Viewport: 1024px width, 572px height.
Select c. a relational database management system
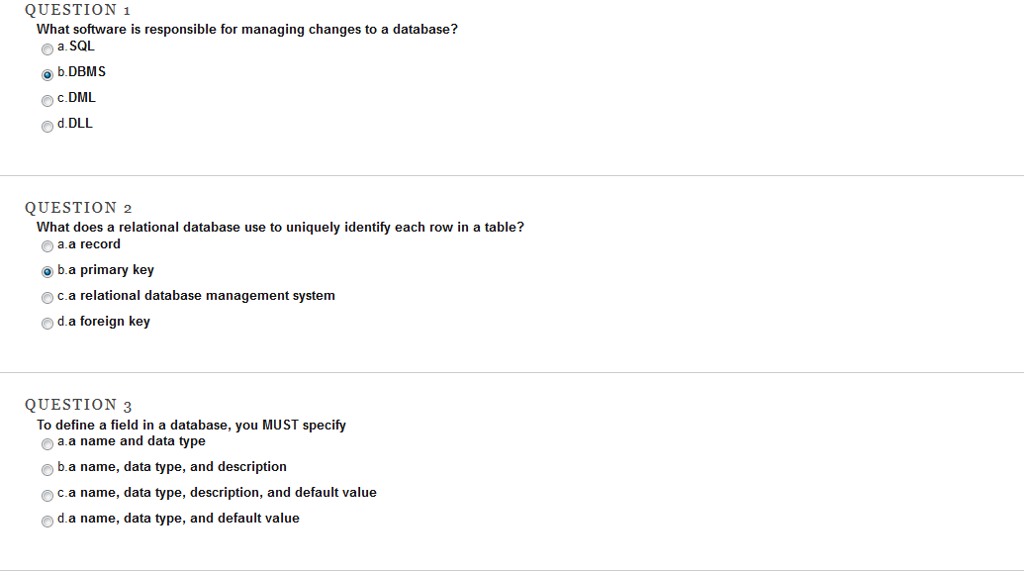[x=47, y=298]
